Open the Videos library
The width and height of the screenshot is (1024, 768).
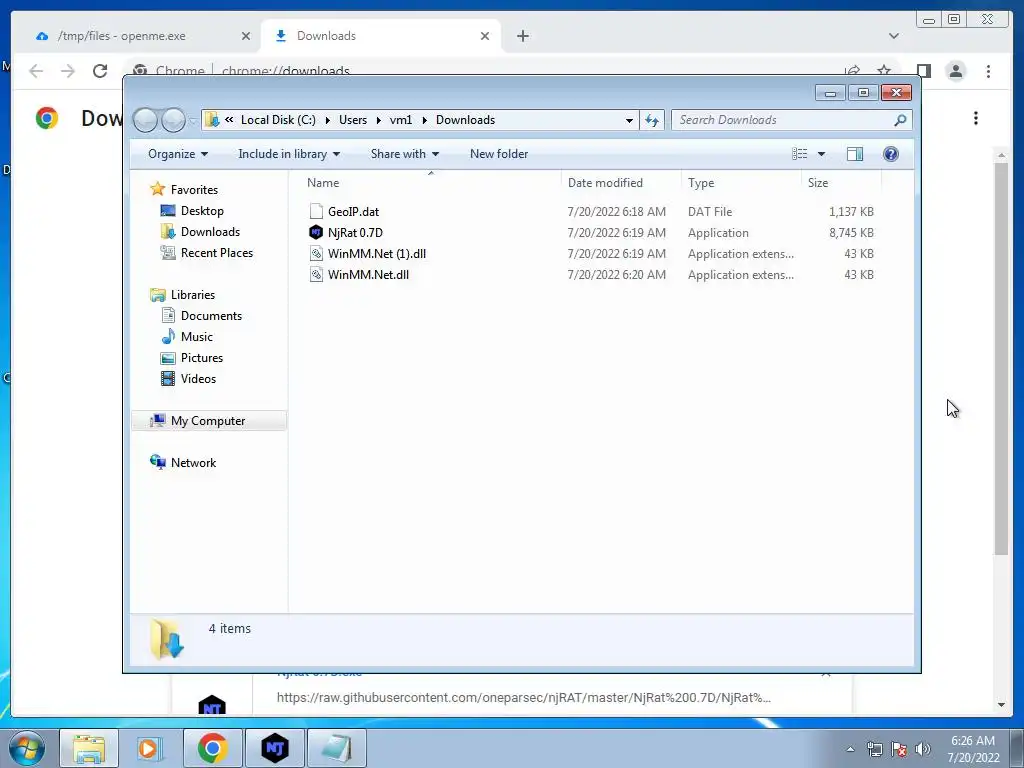click(198, 378)
